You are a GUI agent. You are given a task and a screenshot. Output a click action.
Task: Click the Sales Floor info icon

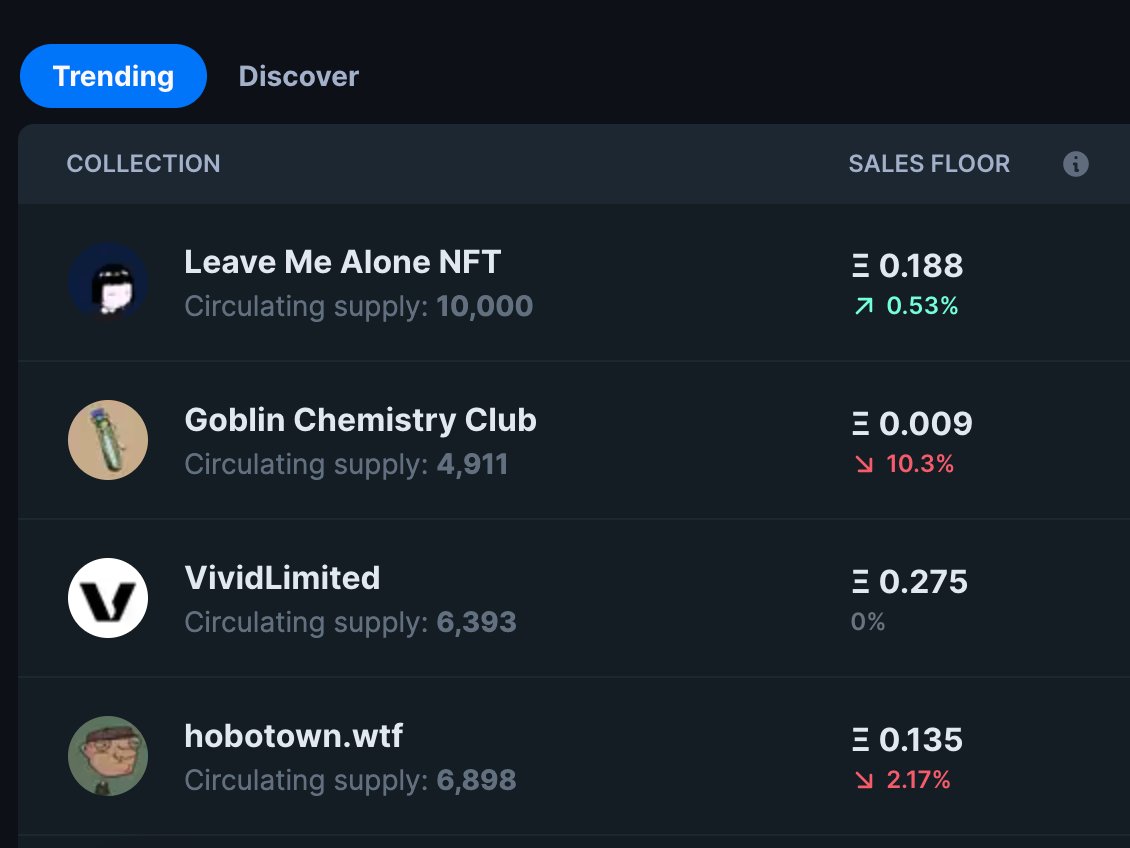1075,164
